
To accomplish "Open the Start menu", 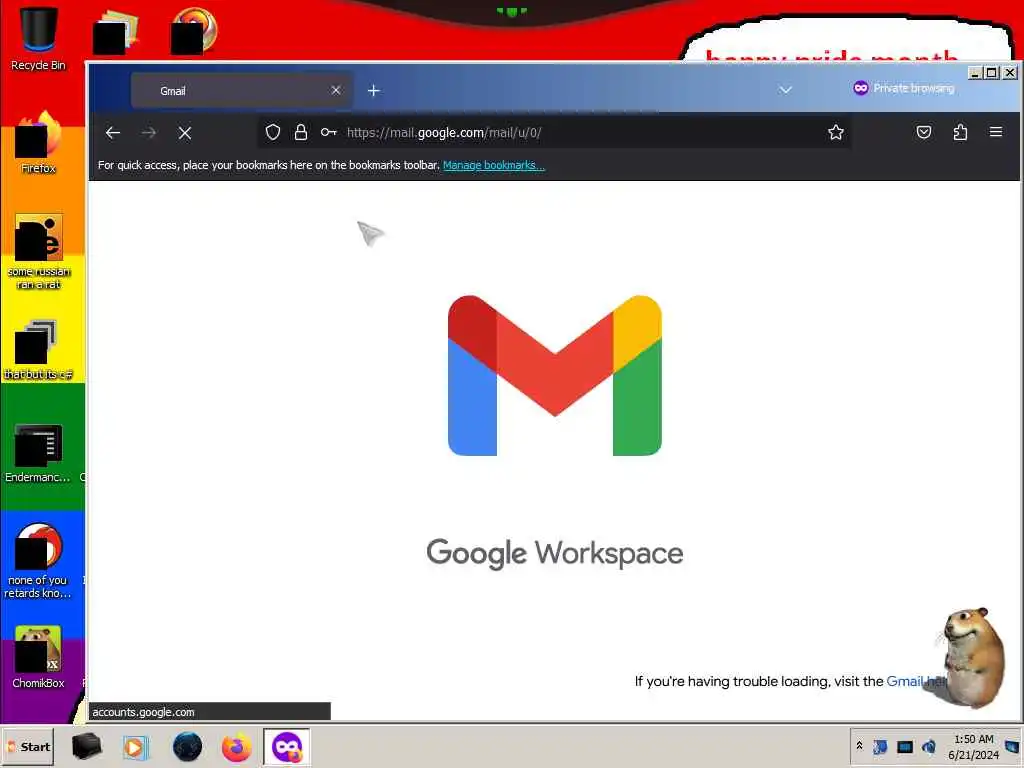I will [x=28, y=746].
